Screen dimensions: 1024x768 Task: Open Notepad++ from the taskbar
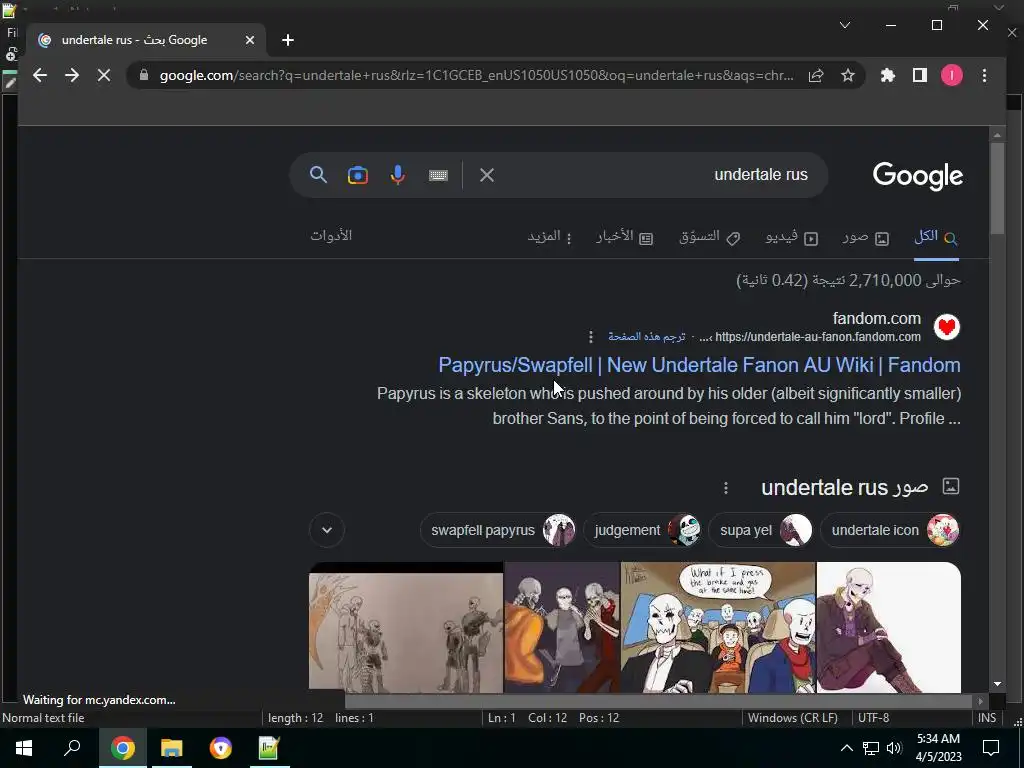click(269, 748)
